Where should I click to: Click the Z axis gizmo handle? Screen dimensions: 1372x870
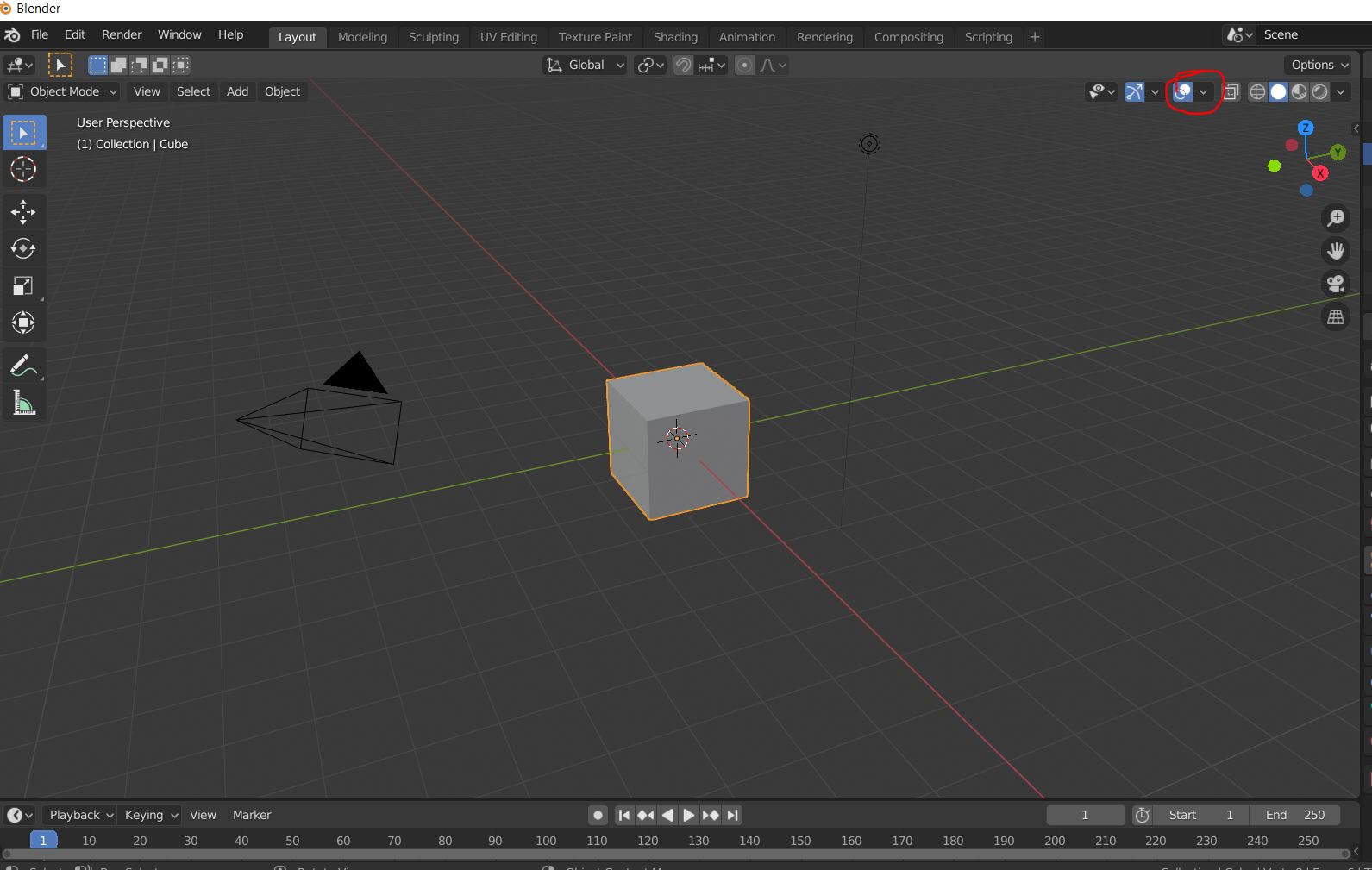point(1306,128)
